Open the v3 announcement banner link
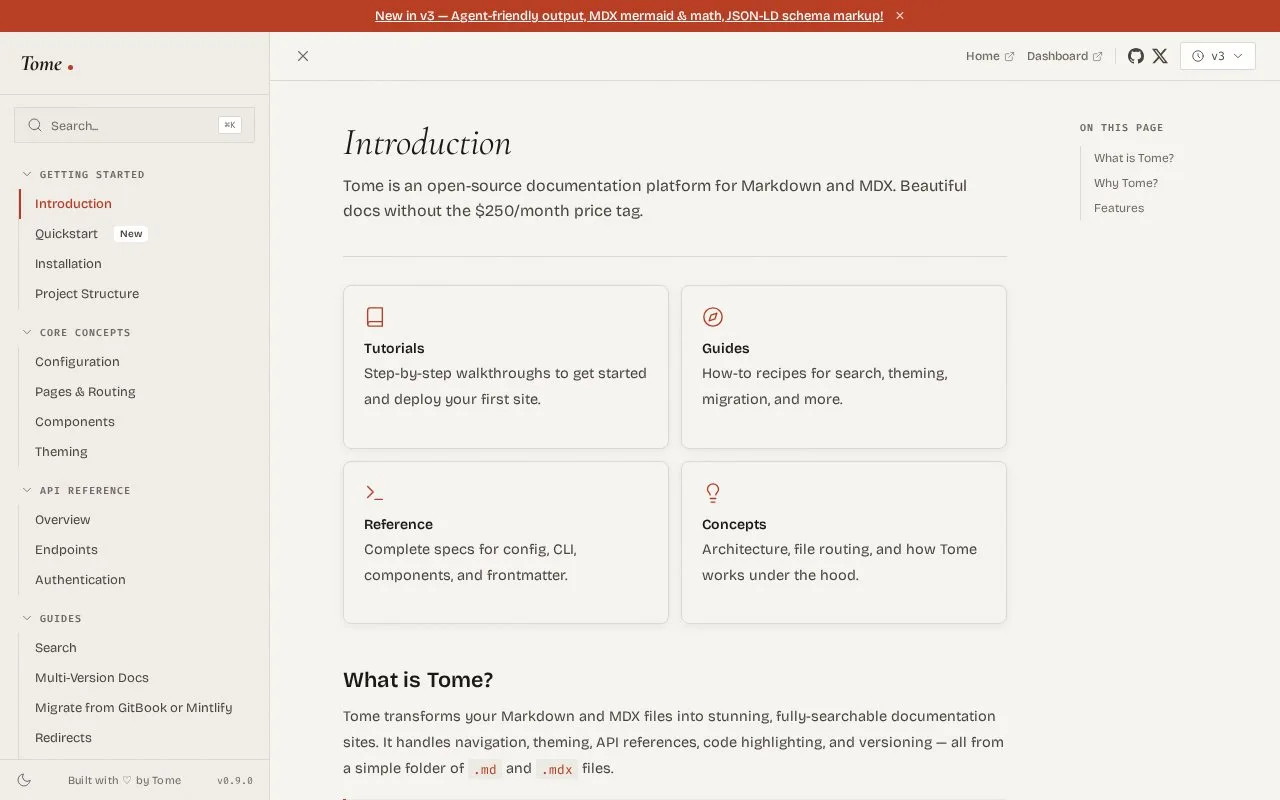This screenshot has width=1280, height=800. (x=629, y=16)
